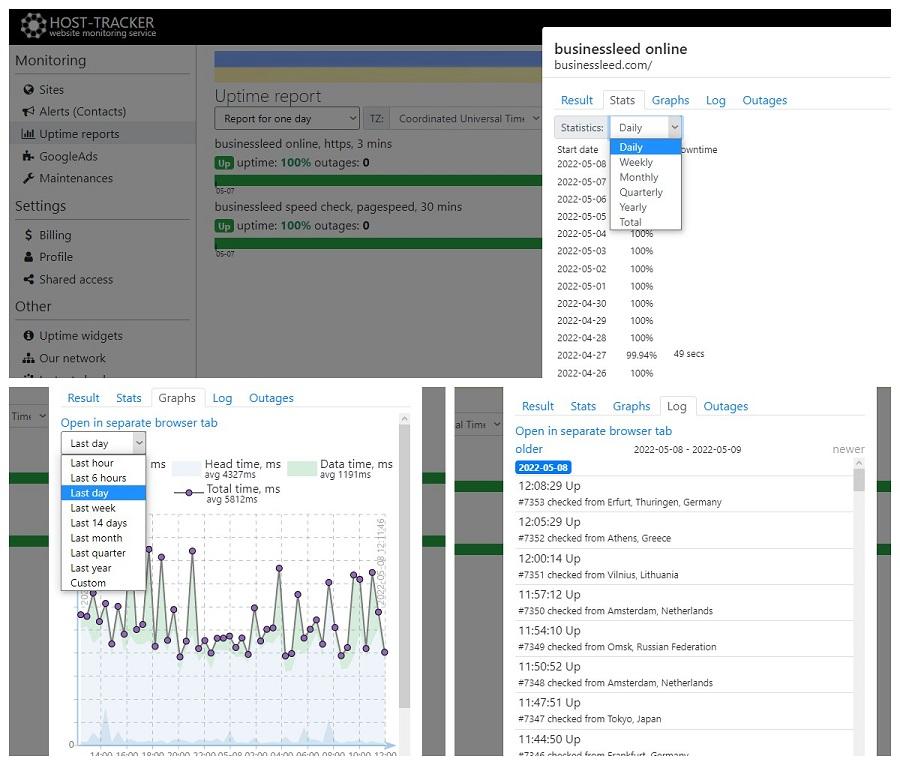Viewport: 900px width, 765px height.
Task: Choose Weekly in the Statistics dropdown list
Action: [635, 162]
